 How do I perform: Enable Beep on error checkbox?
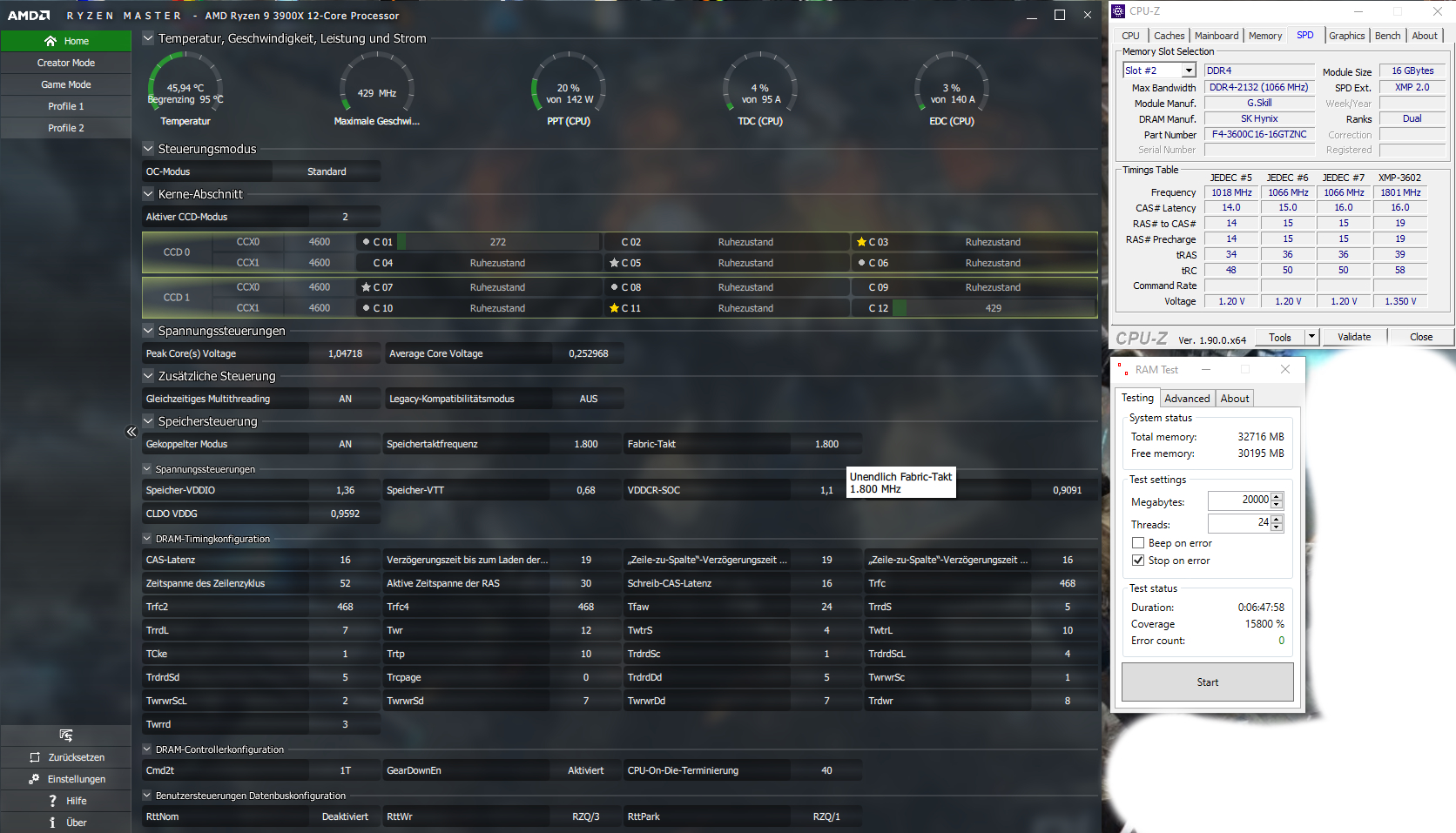(x=1138, y=543)
